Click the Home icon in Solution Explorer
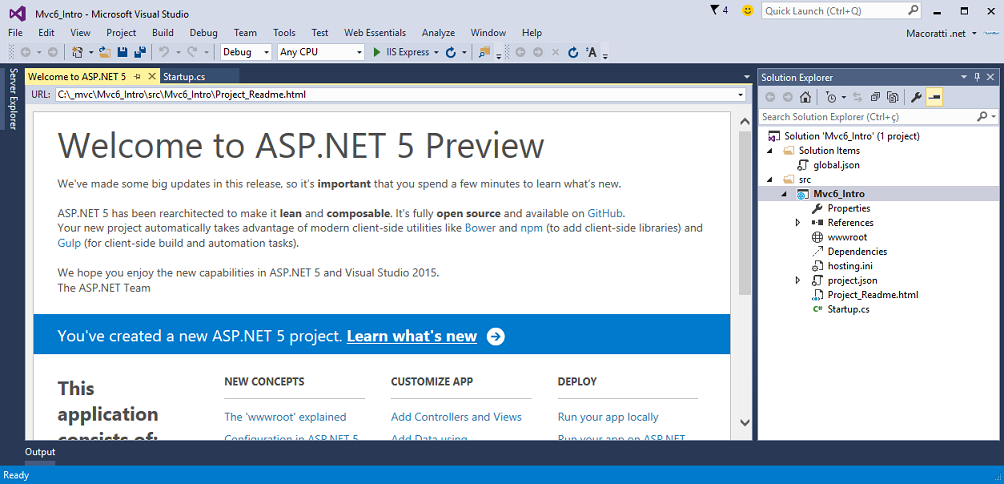The height and width of the screenshot is (484, 1004). (806, 97)
